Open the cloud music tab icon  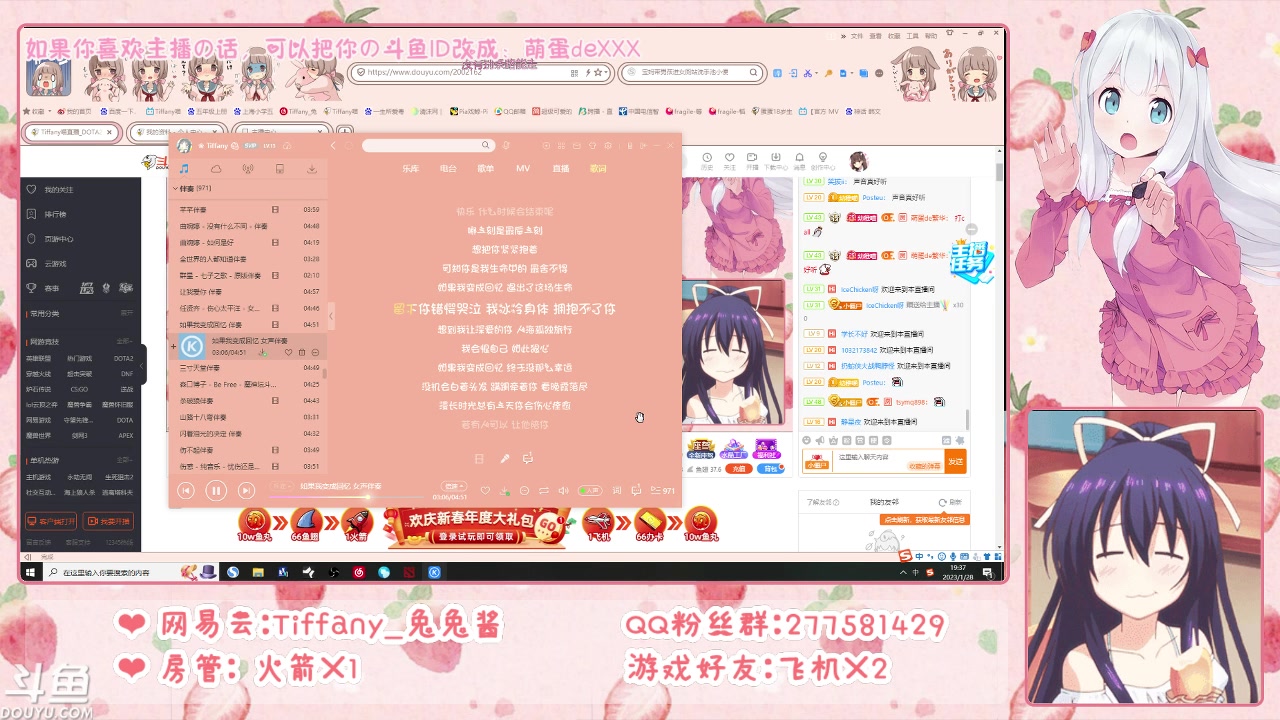pyautogui.click(x=216, y=169)
